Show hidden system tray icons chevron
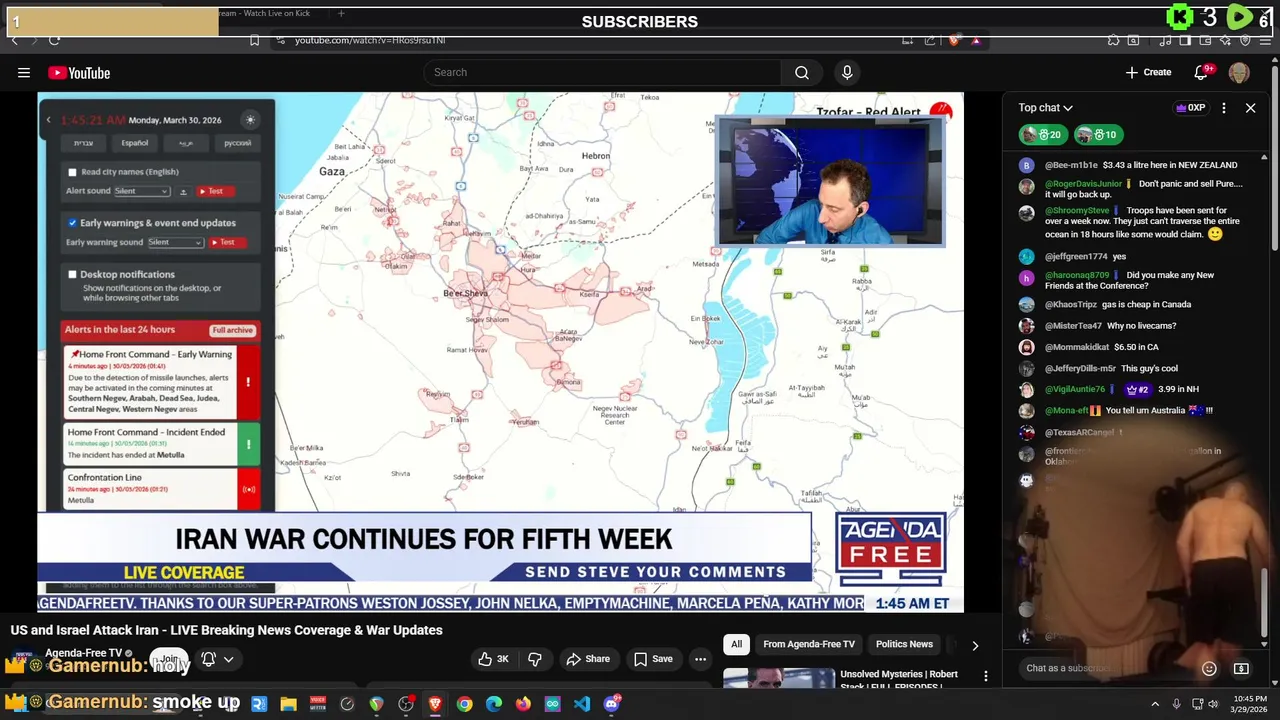This screenshot has height=720, width=1280. click(1155, 704)
